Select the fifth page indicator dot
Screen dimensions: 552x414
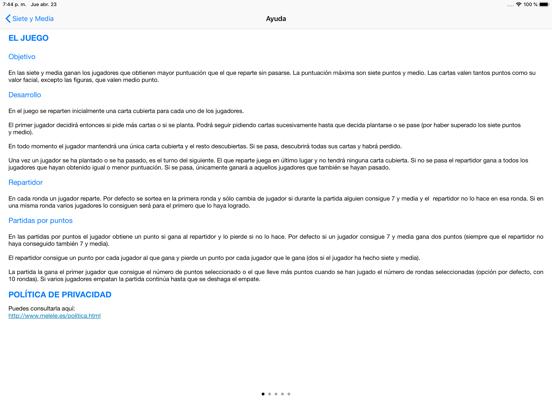tap(289, 394)
